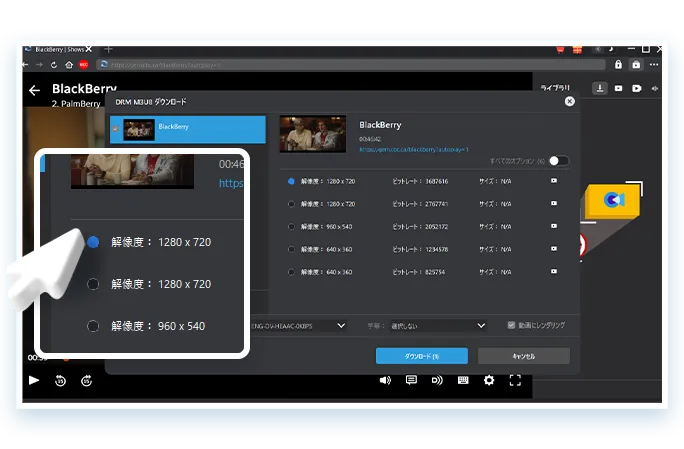Open the subtitle dropdown showing 選択しない
This screenshot has width=684, height=449.
(x=438, y=326)
